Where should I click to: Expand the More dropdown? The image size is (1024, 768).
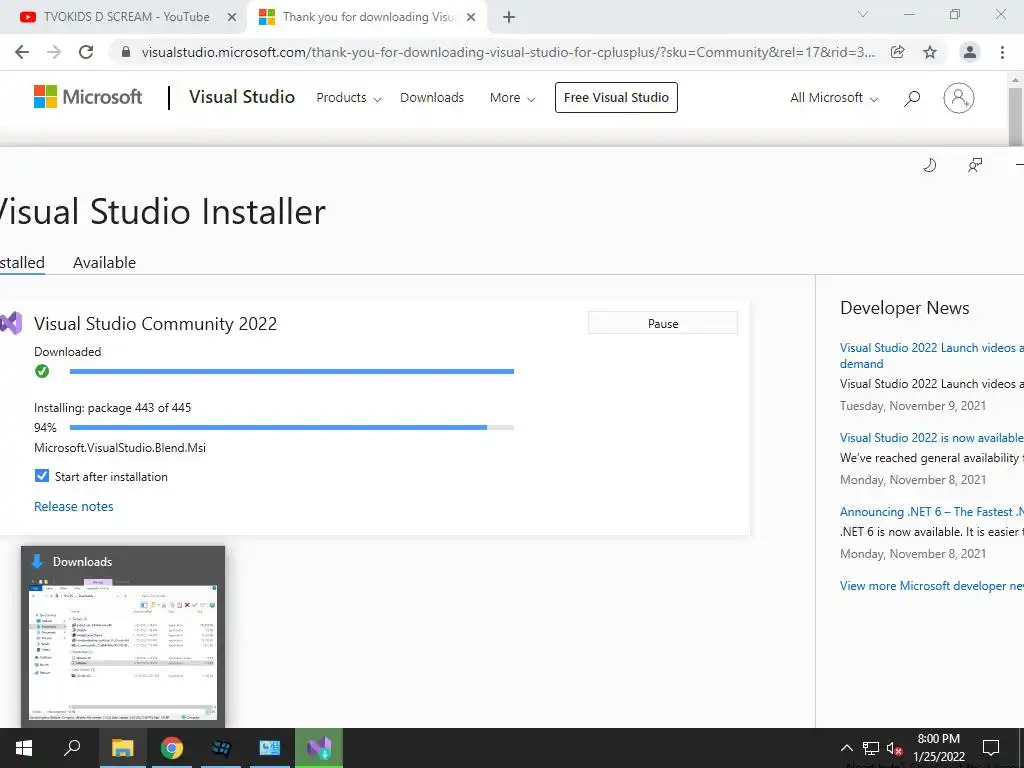point(513,98)
